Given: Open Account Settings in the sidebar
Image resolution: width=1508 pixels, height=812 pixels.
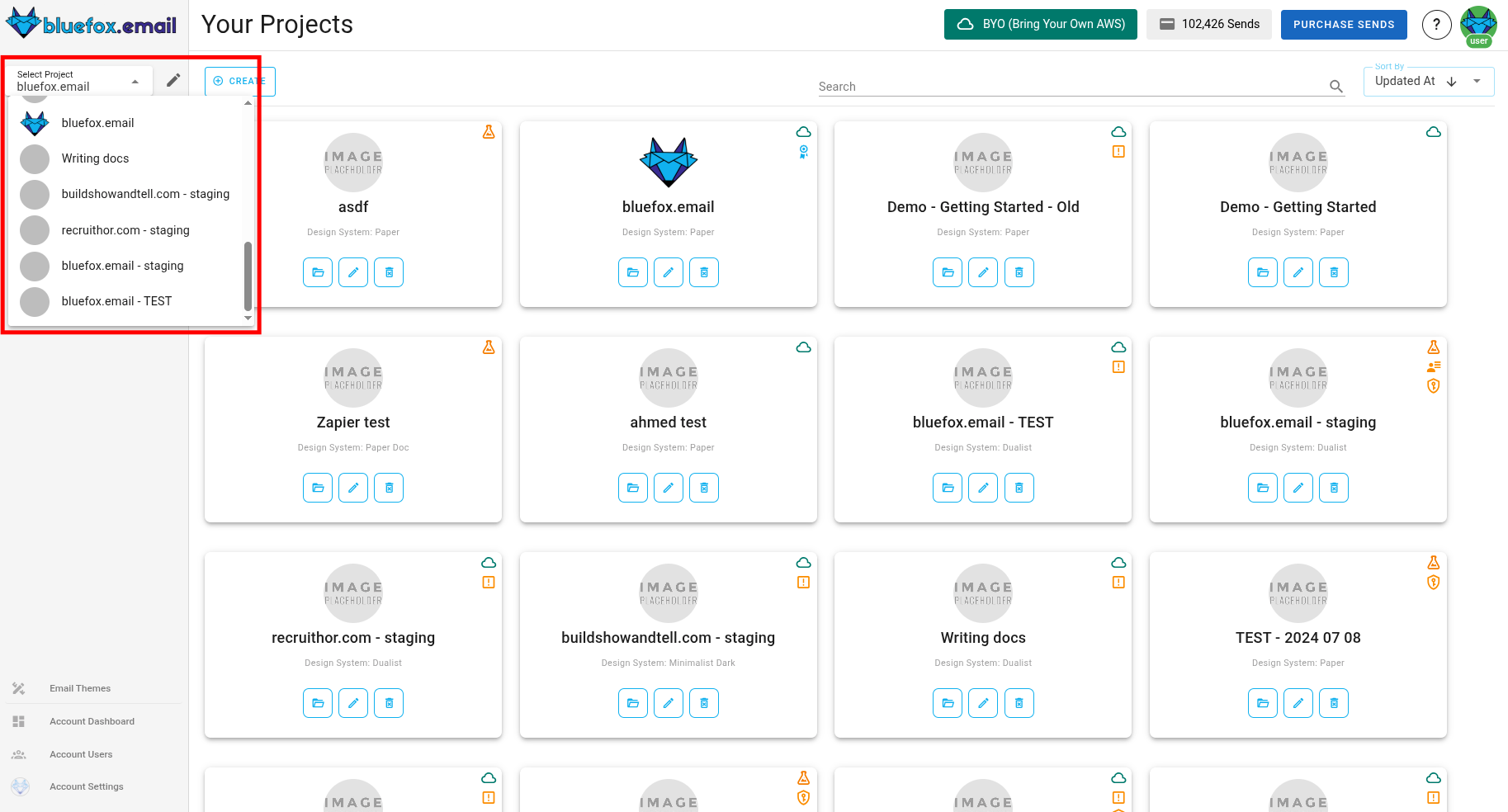Looking at the screenshot, I should coord(86,786).
